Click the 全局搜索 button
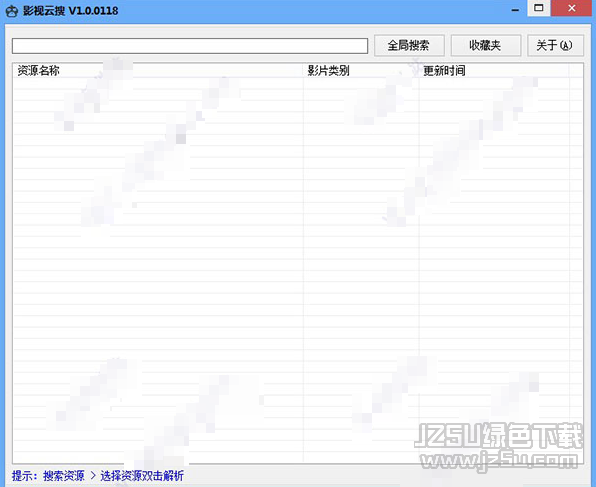The width and height of the screenshot is (596, 487). [409, 46]
